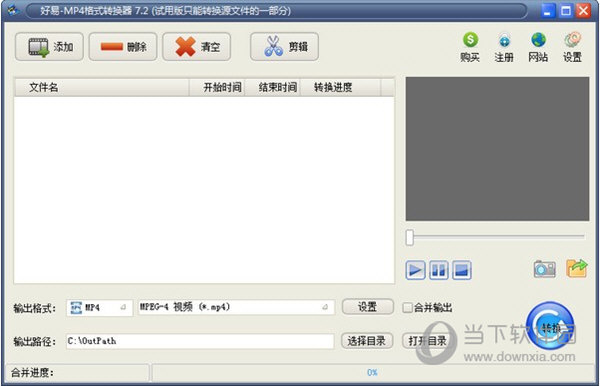Clear the list with 清空
Screen dimensions: 600x386
(196, 47)
